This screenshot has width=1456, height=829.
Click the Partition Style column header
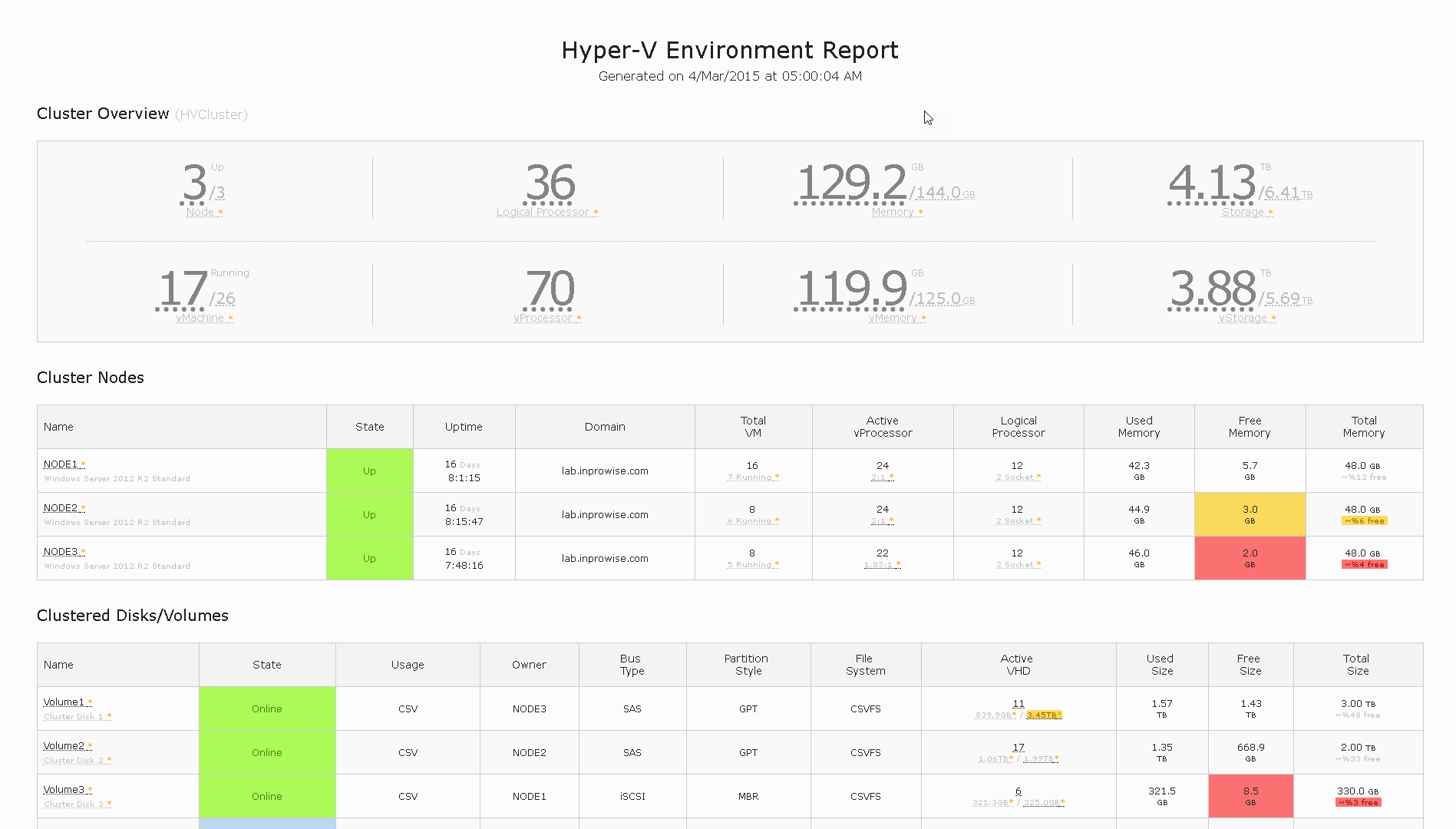coord(748,665)
